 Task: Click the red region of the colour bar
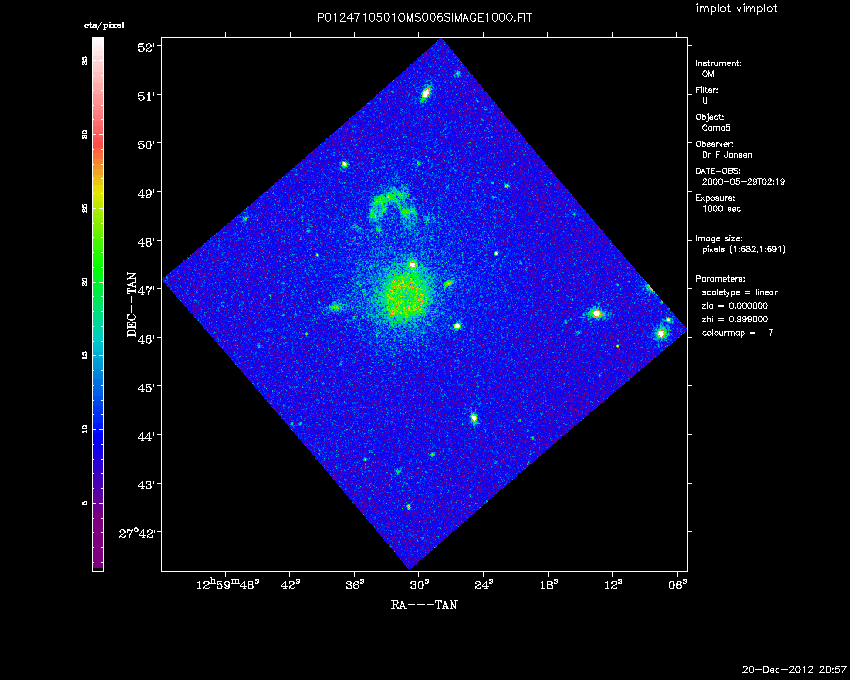point(98,136)
